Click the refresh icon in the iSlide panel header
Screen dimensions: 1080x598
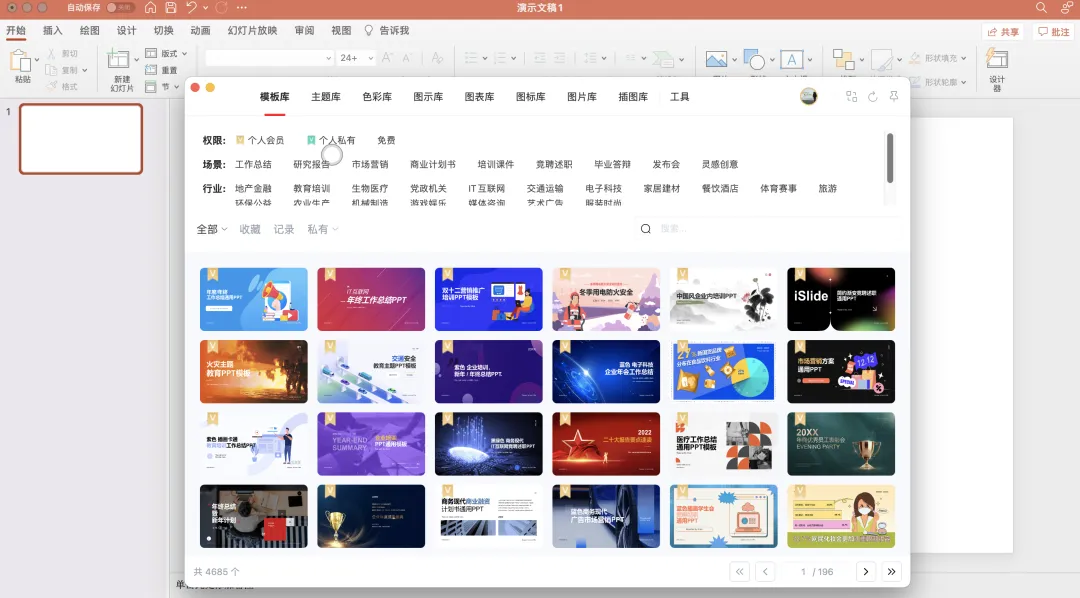click(x=873, y=97)
